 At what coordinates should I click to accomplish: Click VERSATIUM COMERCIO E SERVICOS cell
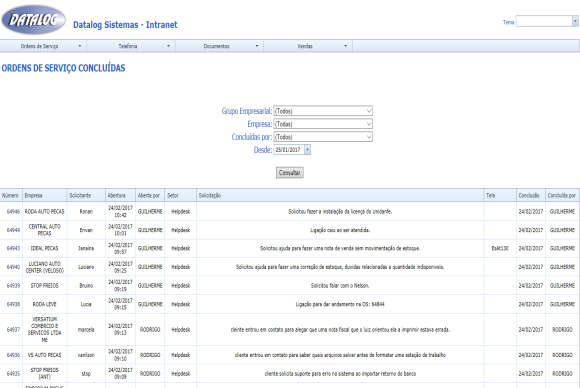[44, 330]
